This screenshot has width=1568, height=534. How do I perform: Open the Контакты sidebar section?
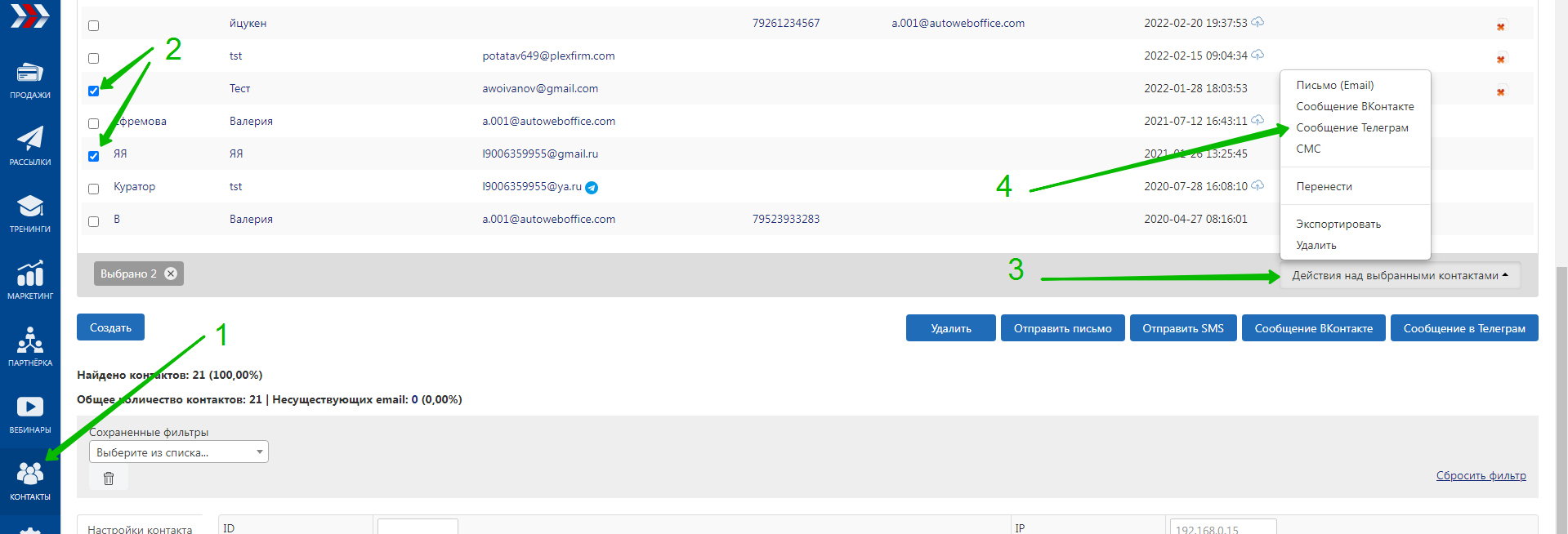point(30,482)
